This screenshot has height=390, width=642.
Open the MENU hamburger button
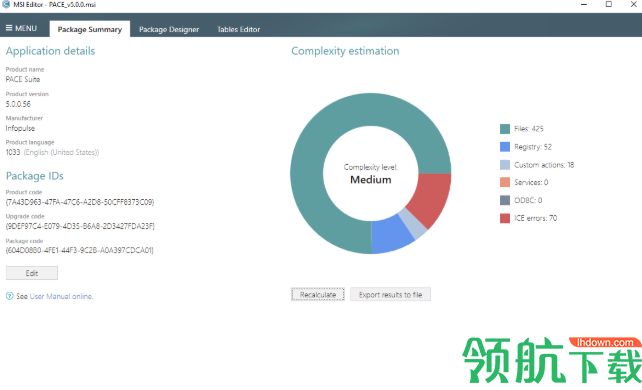[21, 28]
